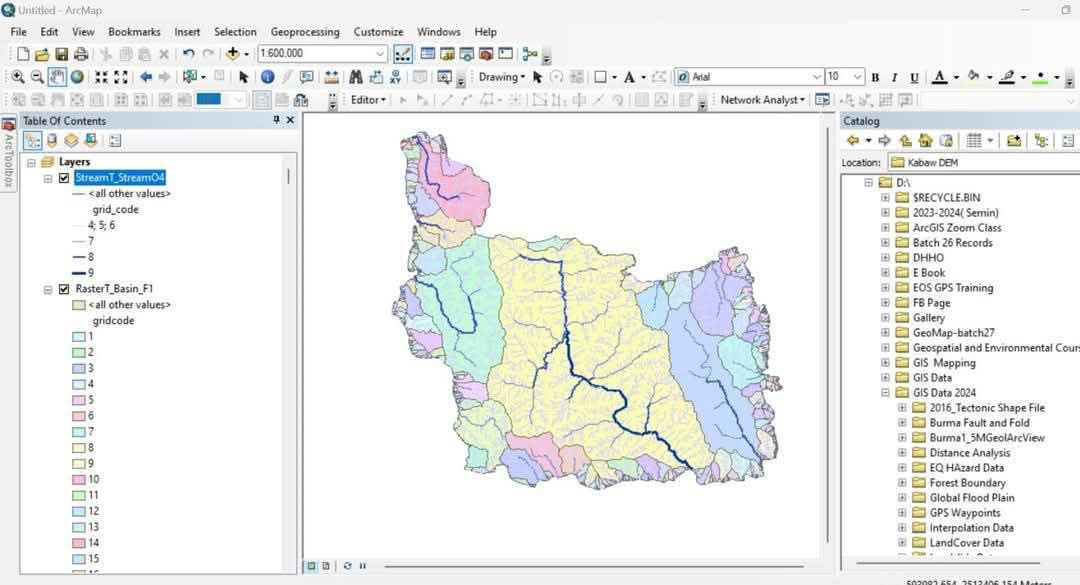The width and height of the screenshot is (1080, 585).
Task: Click the Add Data icon
Action: [x=232, y=54]
